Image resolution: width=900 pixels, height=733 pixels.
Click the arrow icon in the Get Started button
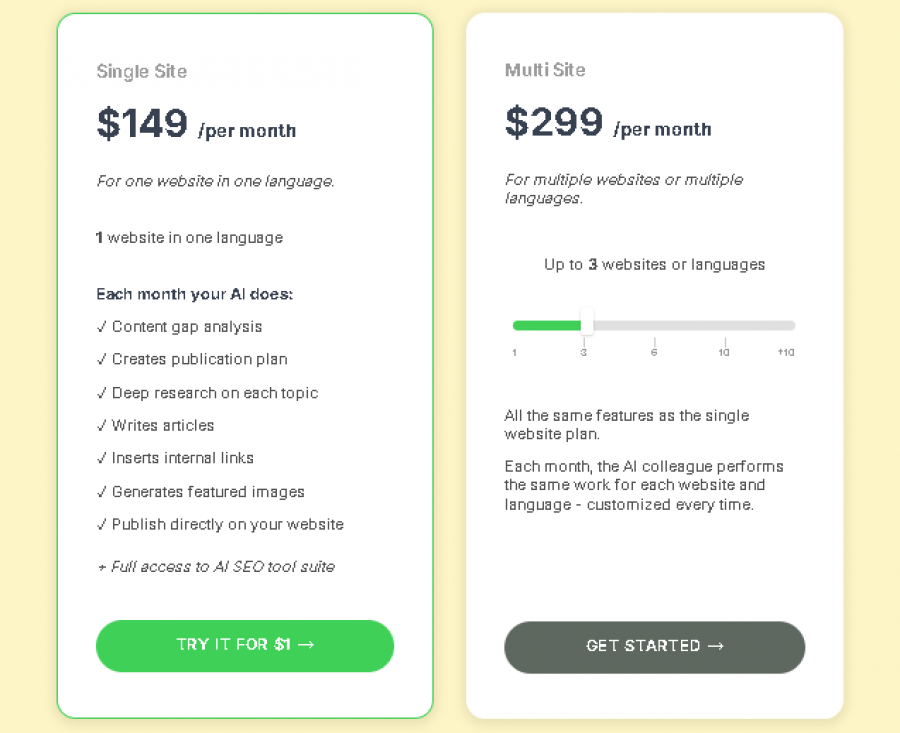pyautogui.click(x=715, y=646)
